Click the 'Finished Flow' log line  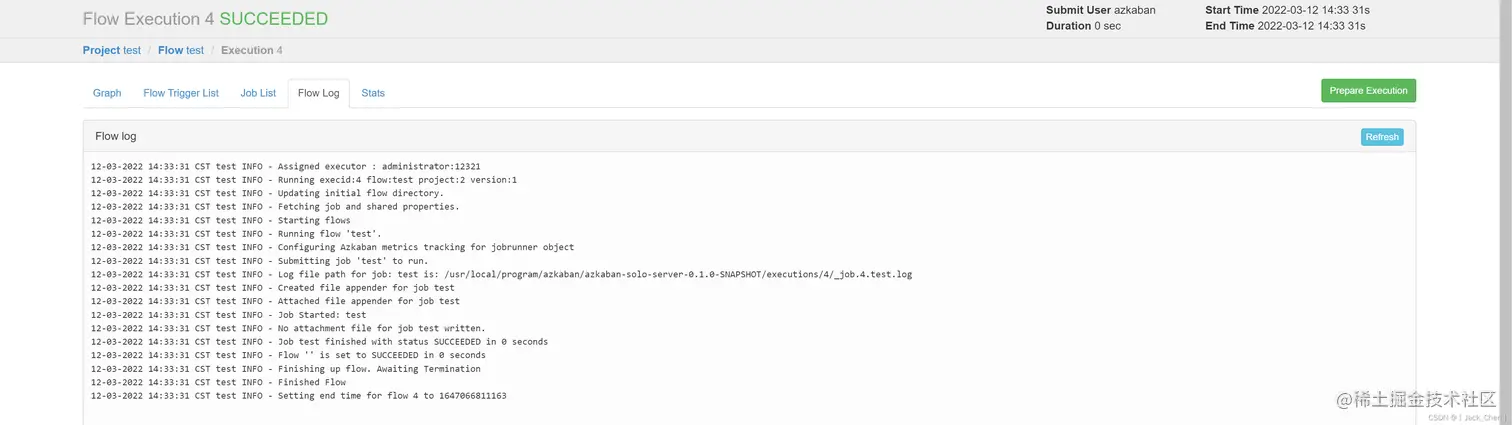coord(219,382)
